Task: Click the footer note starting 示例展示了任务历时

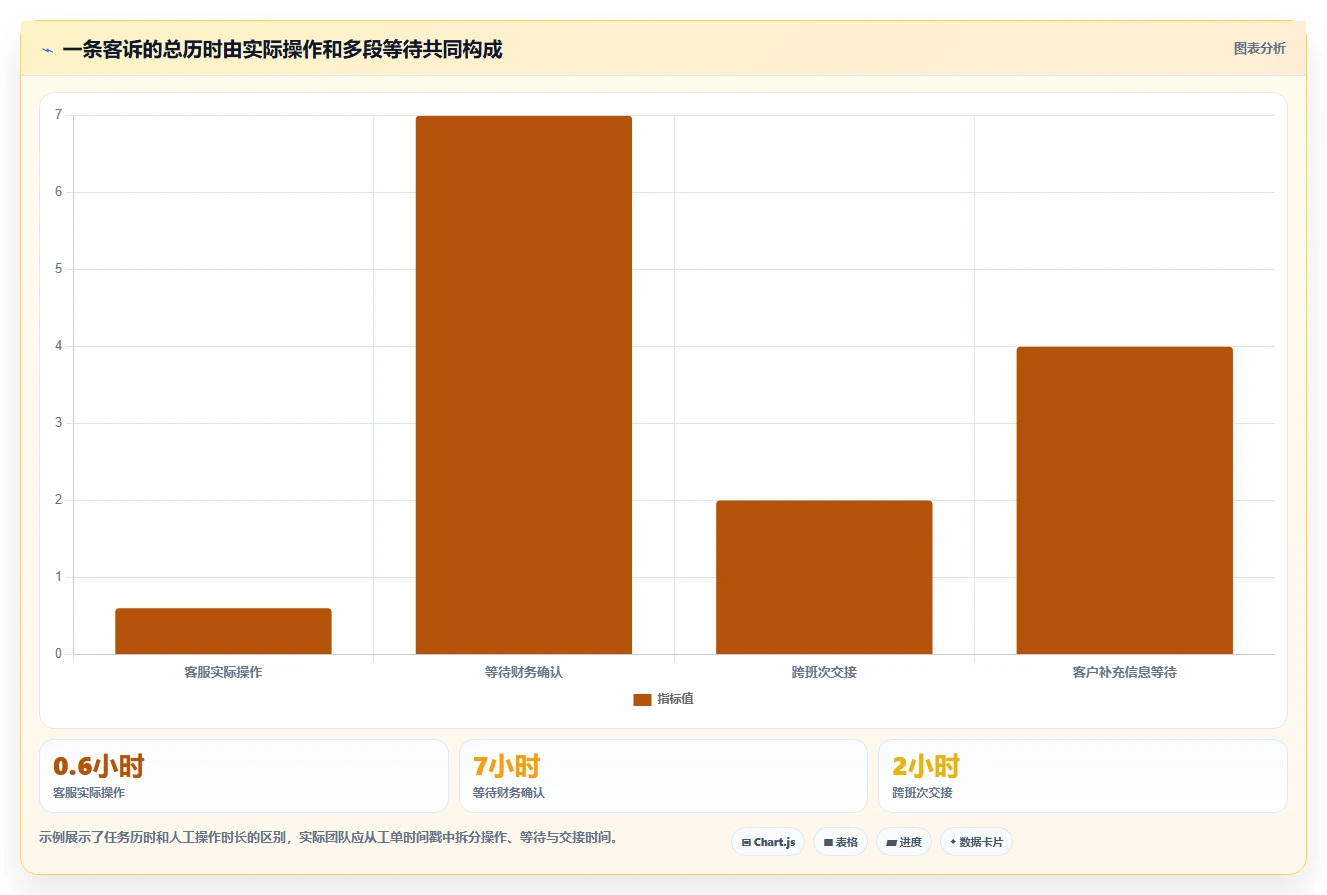Action: (328, 838)
